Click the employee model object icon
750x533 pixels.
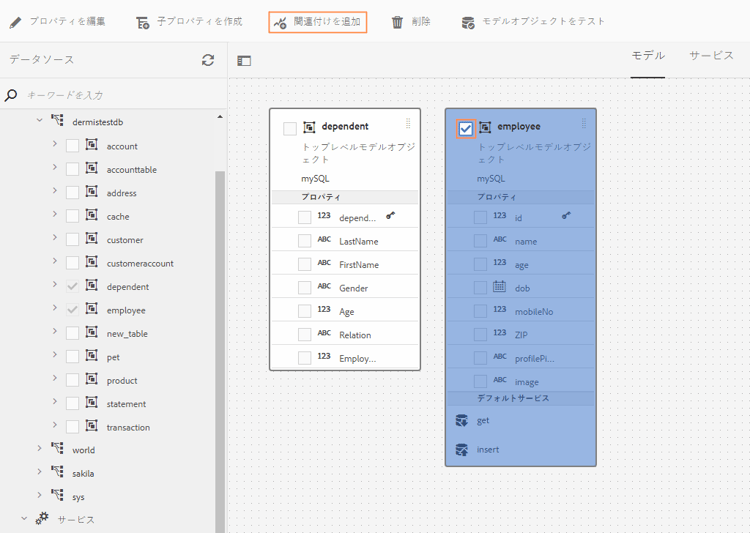coord(485,127)
